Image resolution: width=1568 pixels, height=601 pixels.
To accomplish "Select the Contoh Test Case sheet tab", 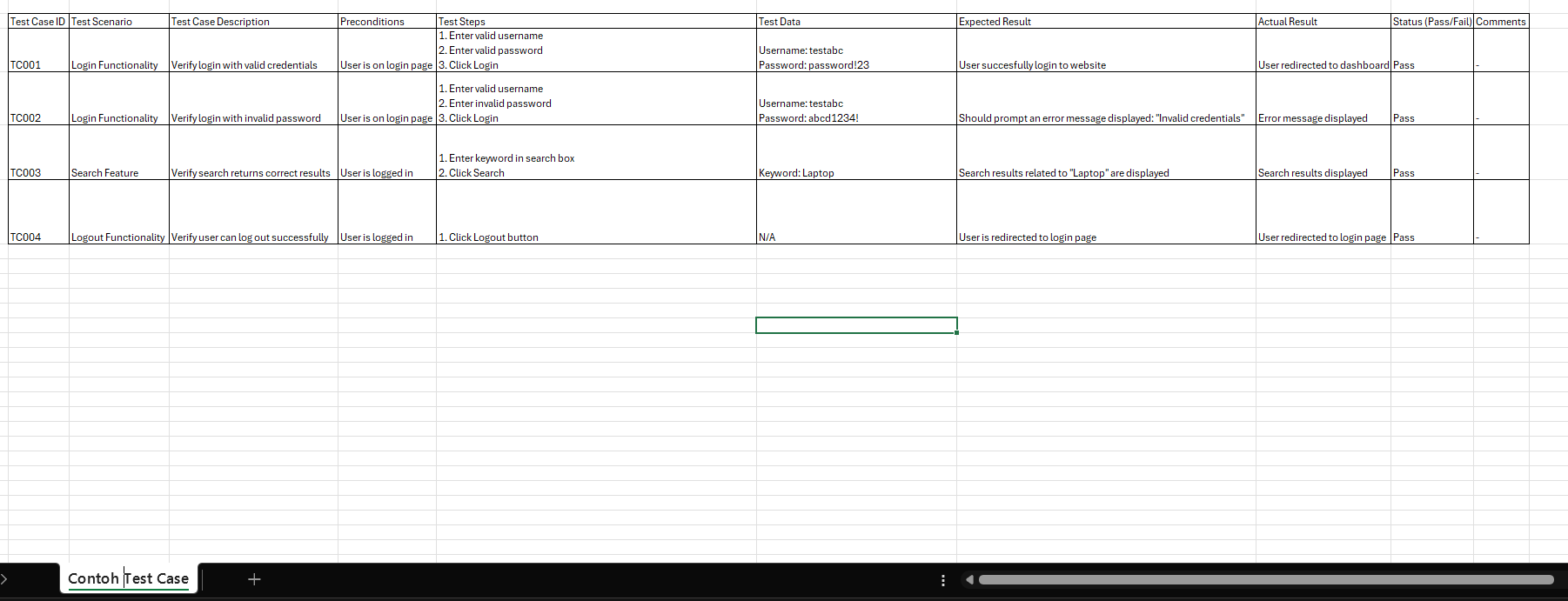I will click(x=128, y=579).
